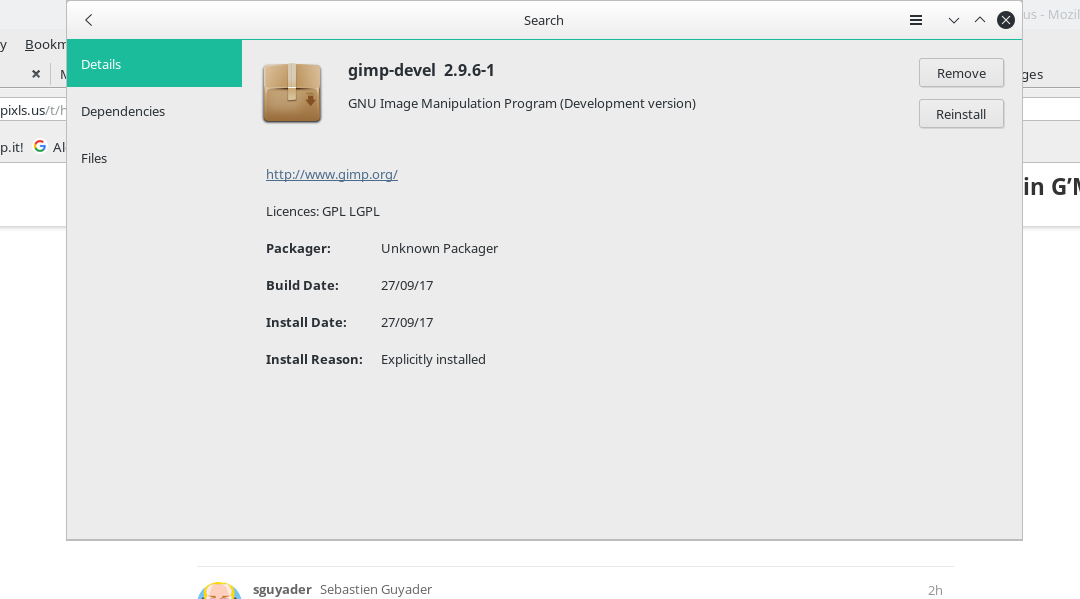This screenshot has height=599, width=1080.
Task: Click the Packager: label
Action: [x=298, y=249]
